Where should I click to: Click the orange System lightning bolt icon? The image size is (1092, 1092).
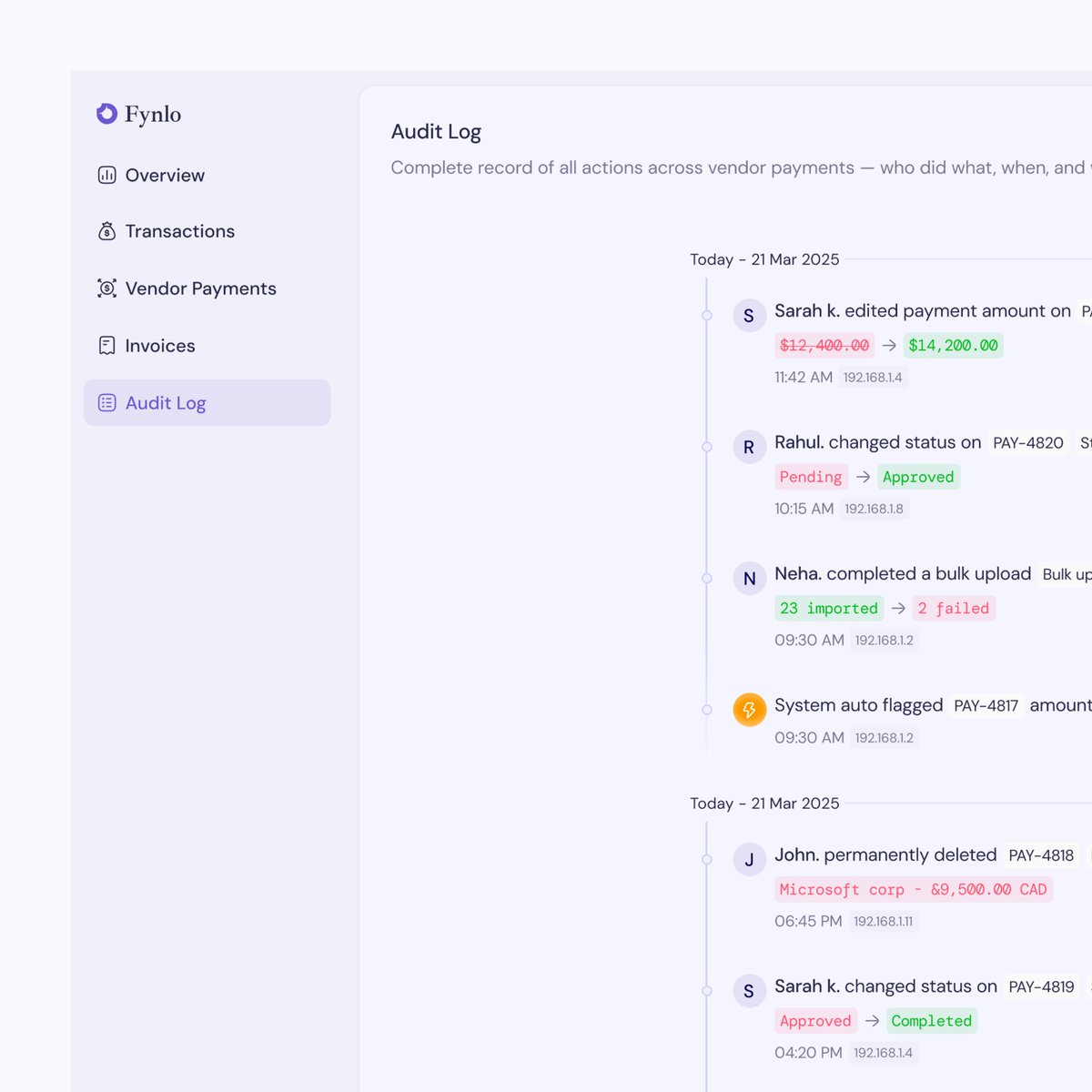[x=750, y=710]
